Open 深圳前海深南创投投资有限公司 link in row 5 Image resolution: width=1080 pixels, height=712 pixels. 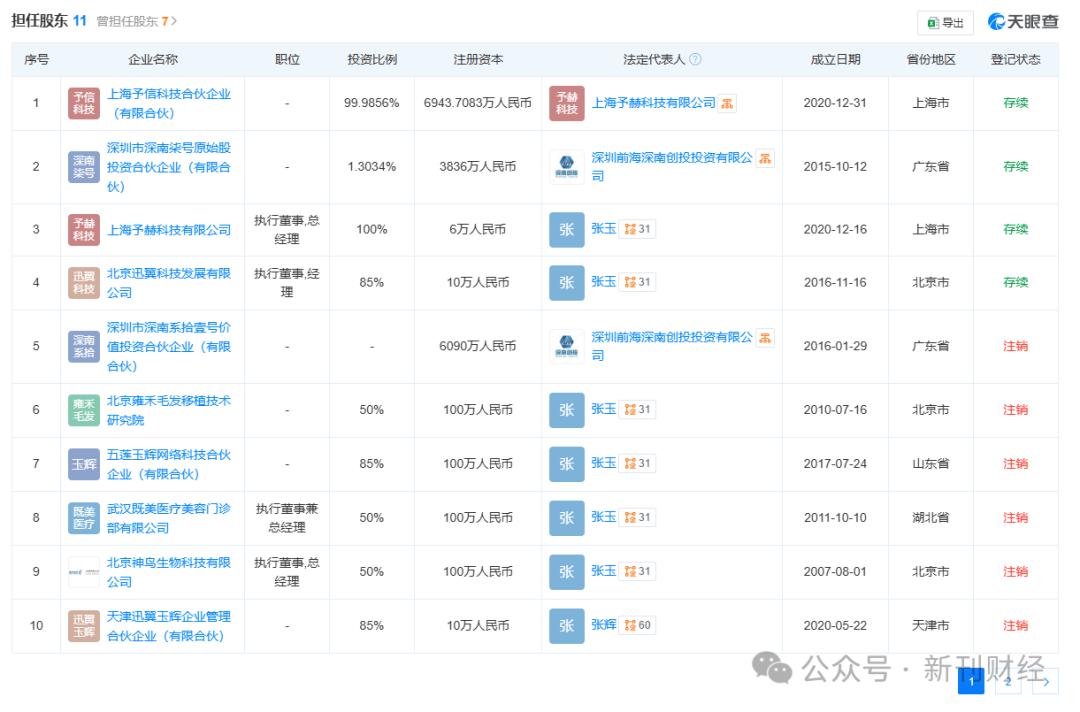tap(672, 346)
